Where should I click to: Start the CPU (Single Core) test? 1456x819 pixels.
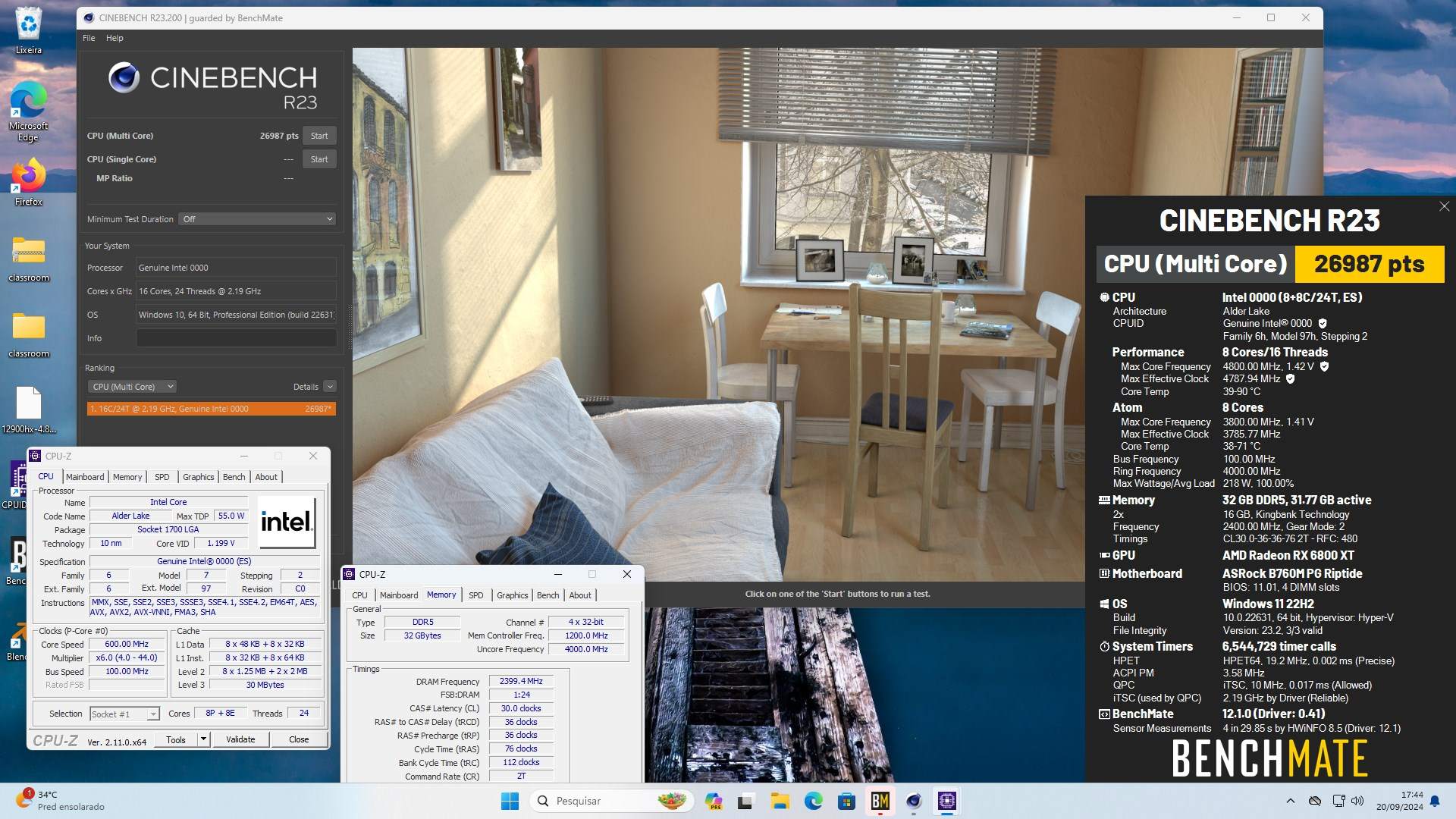point(318,159)
